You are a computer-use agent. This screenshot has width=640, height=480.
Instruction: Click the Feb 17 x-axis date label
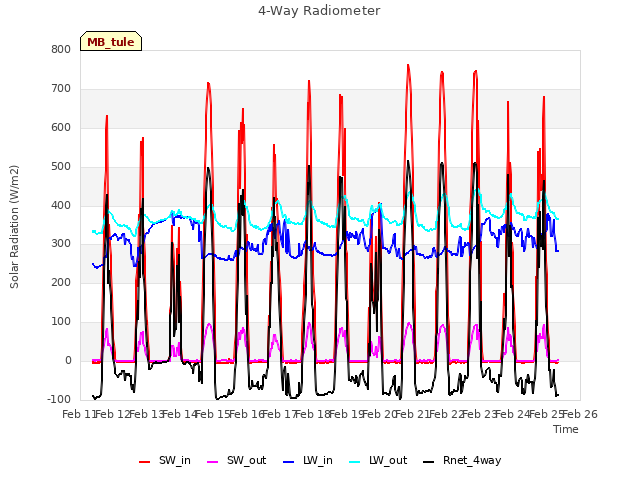(x=279, y=414)
